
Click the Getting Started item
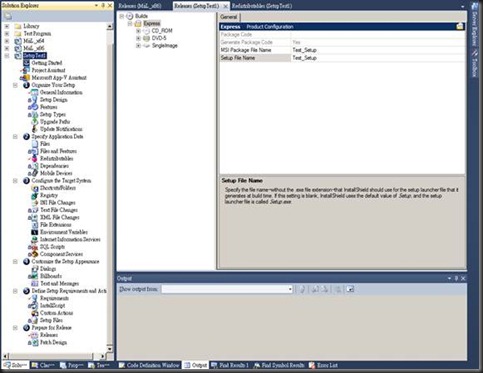pyautogui.click(x=47, y=63)
